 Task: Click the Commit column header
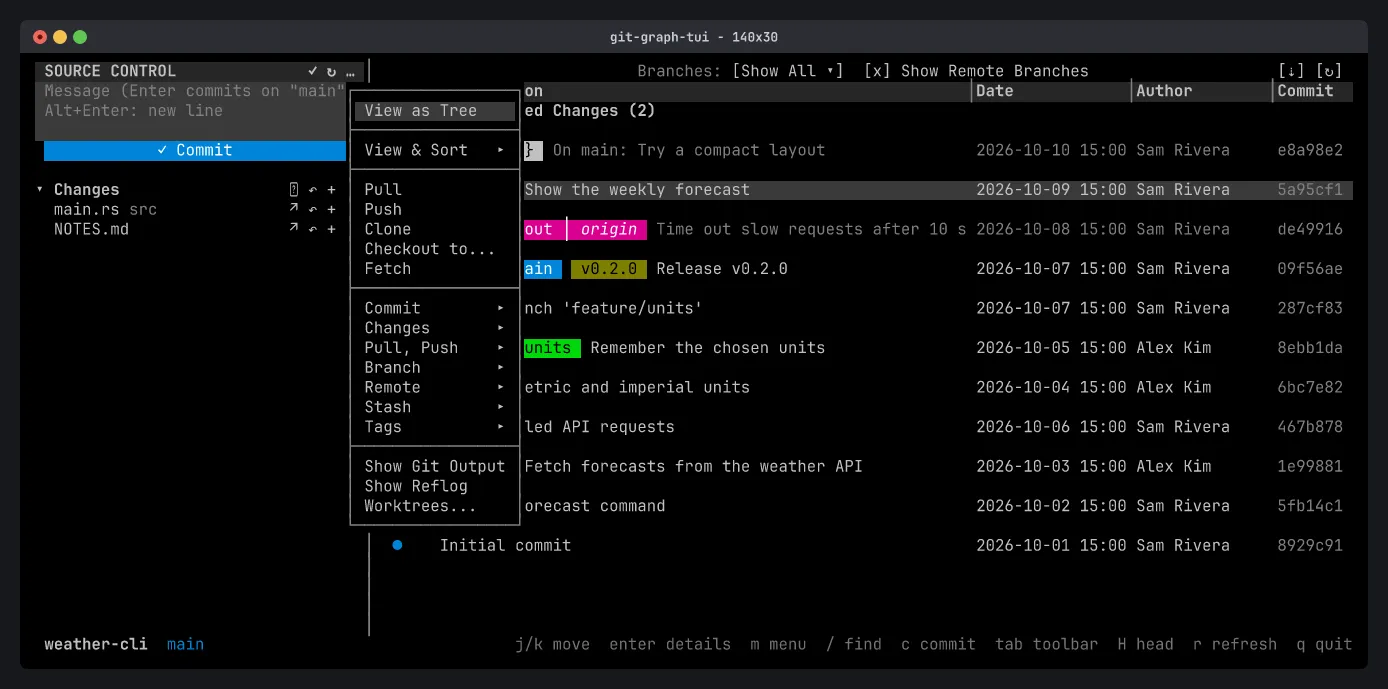[x=1306, y=91]
